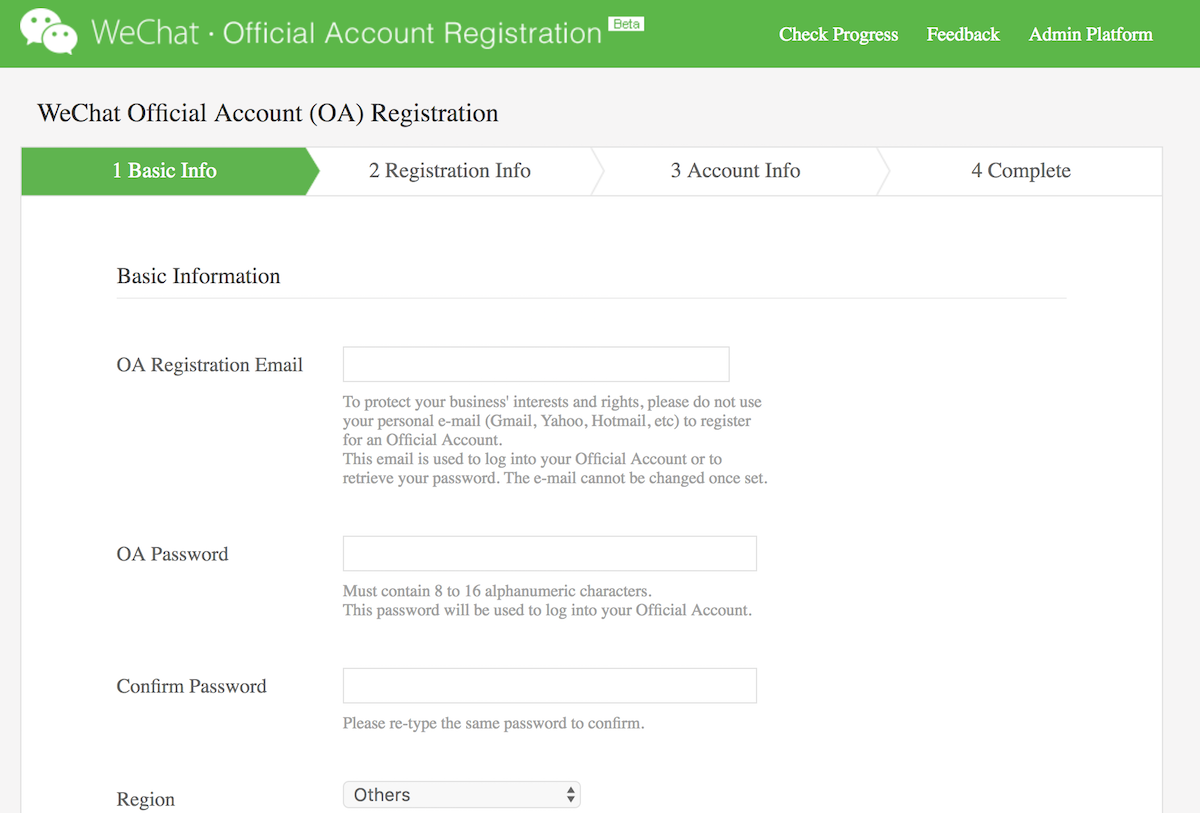Click the Confirm Password label
Viewport: 1200px width, 813px height.
tap(191, 686)
